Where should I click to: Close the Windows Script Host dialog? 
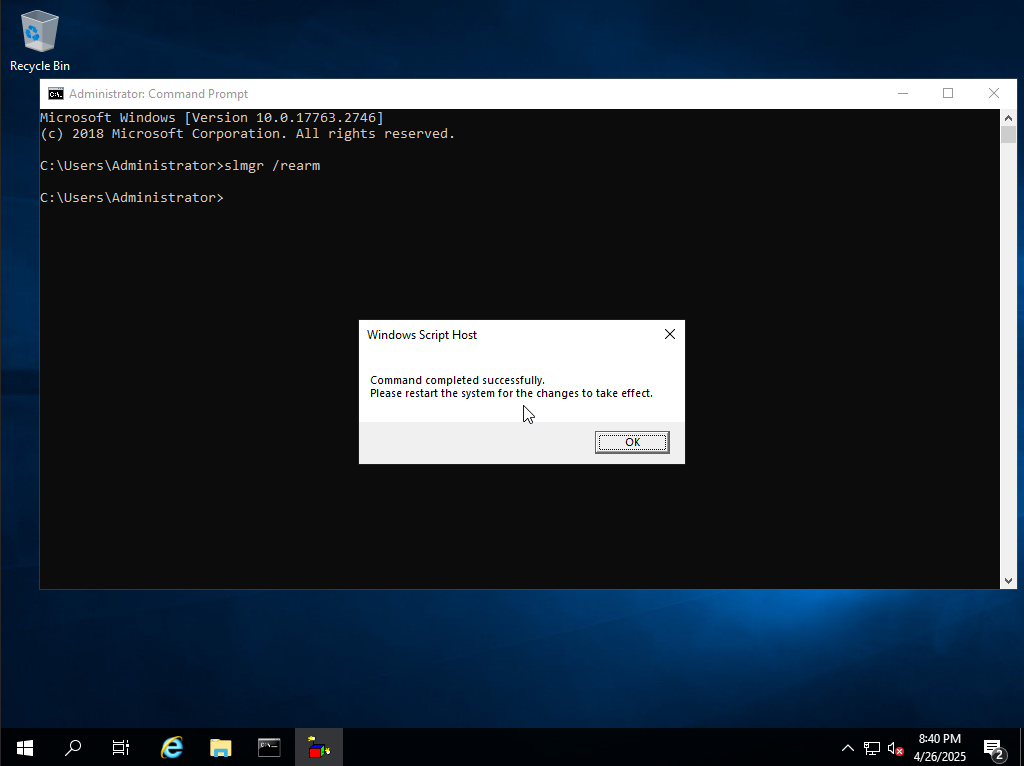point(669,334)
